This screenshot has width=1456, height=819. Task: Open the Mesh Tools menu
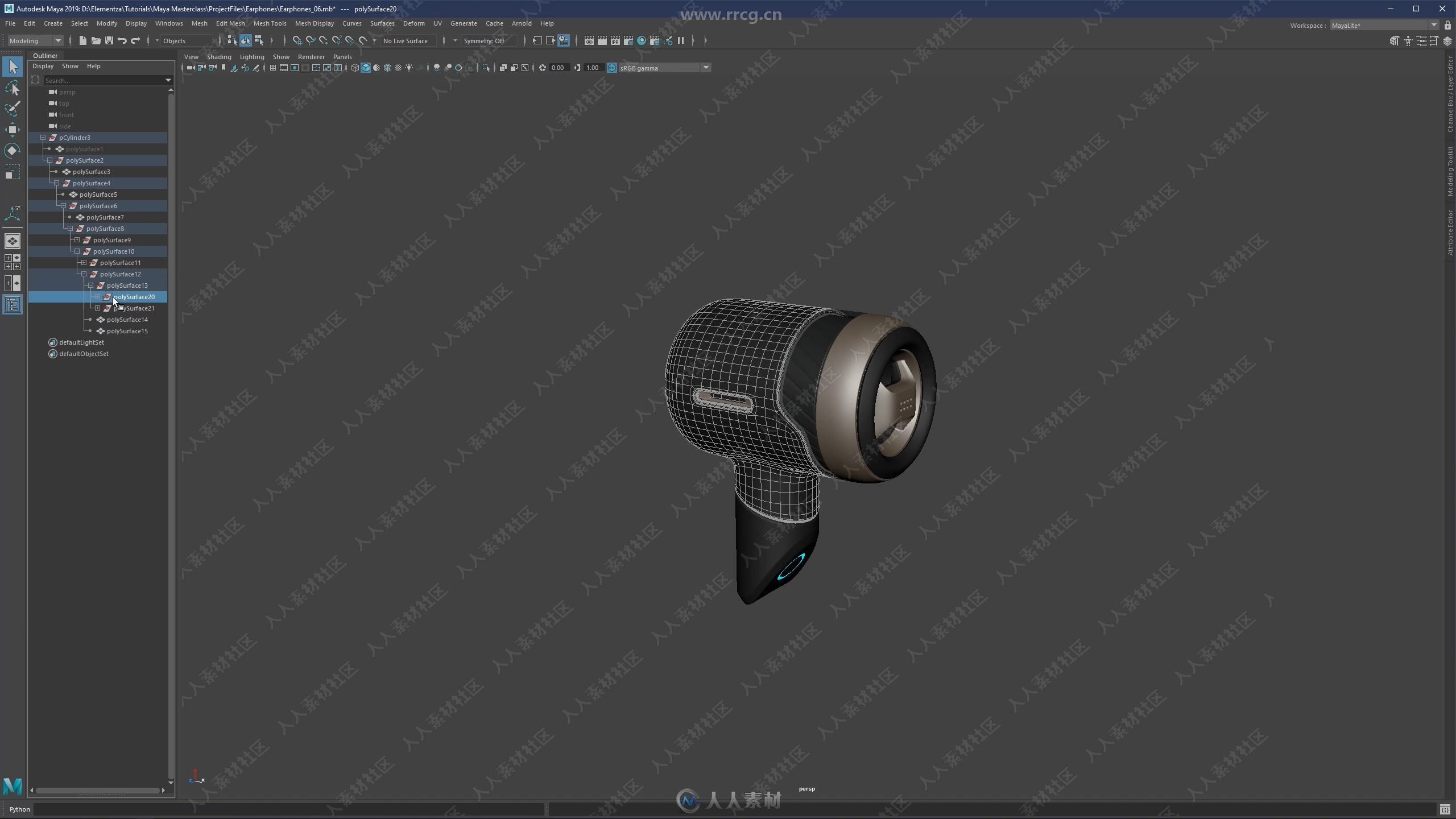click(x=270, y=23)
